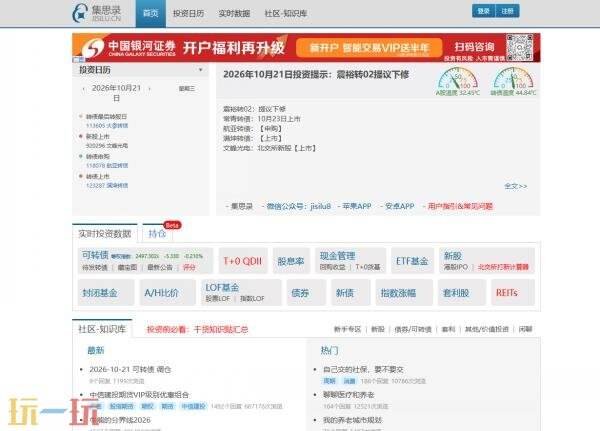
Task: Select the 社区-知识库 section tab
Action: pos(102,329)
